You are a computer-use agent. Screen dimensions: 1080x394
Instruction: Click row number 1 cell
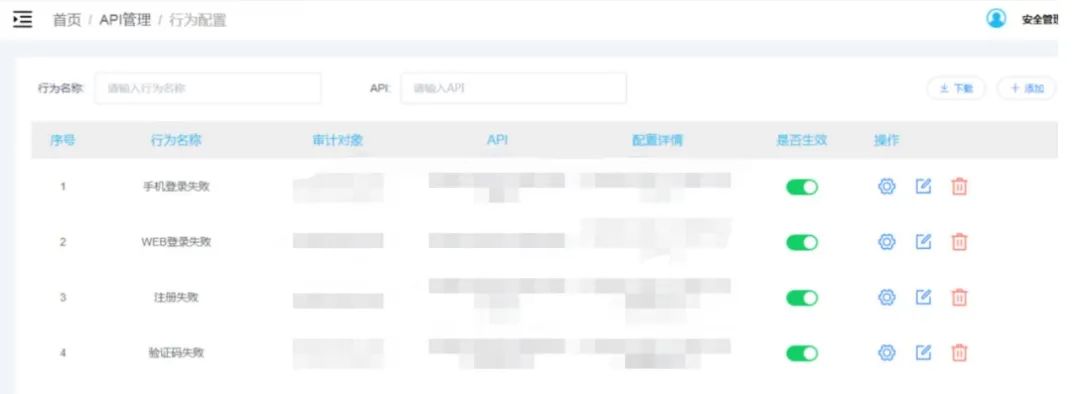(63, 186)
